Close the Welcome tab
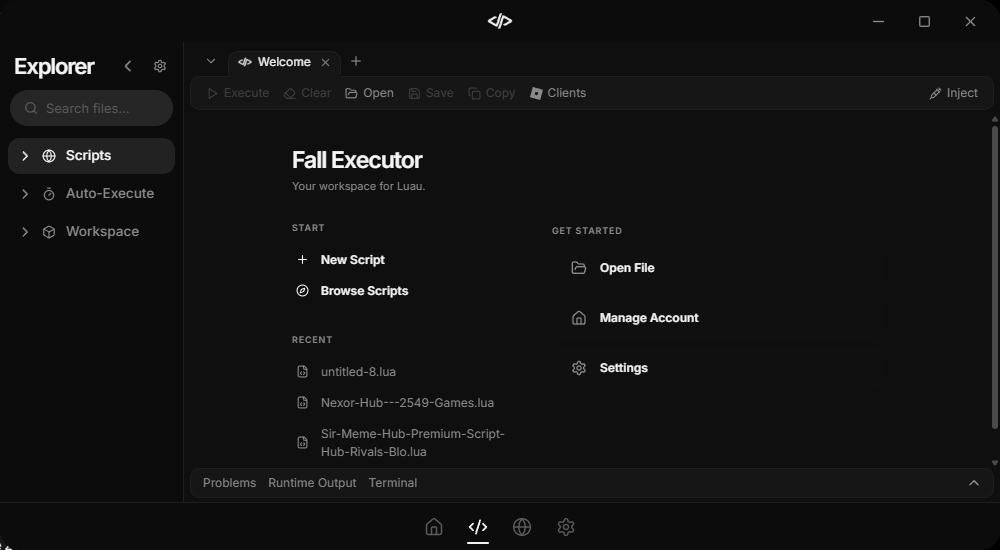 325,62
